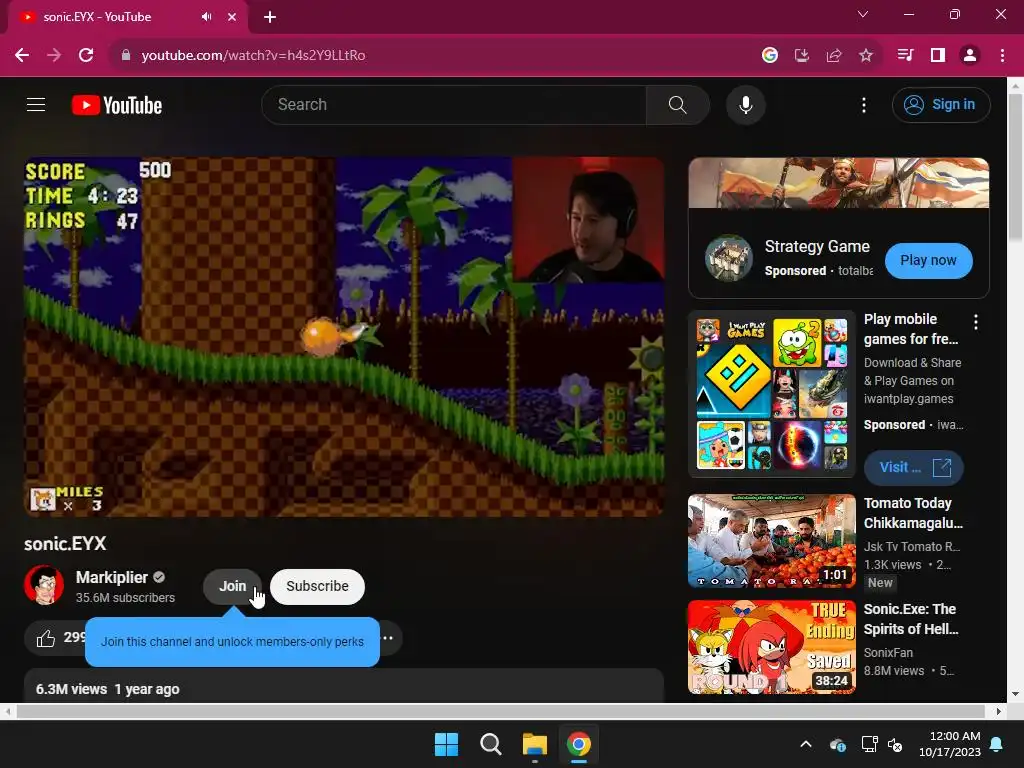Open the YouTube hamburger guide menu

click(x=36, y=104)
